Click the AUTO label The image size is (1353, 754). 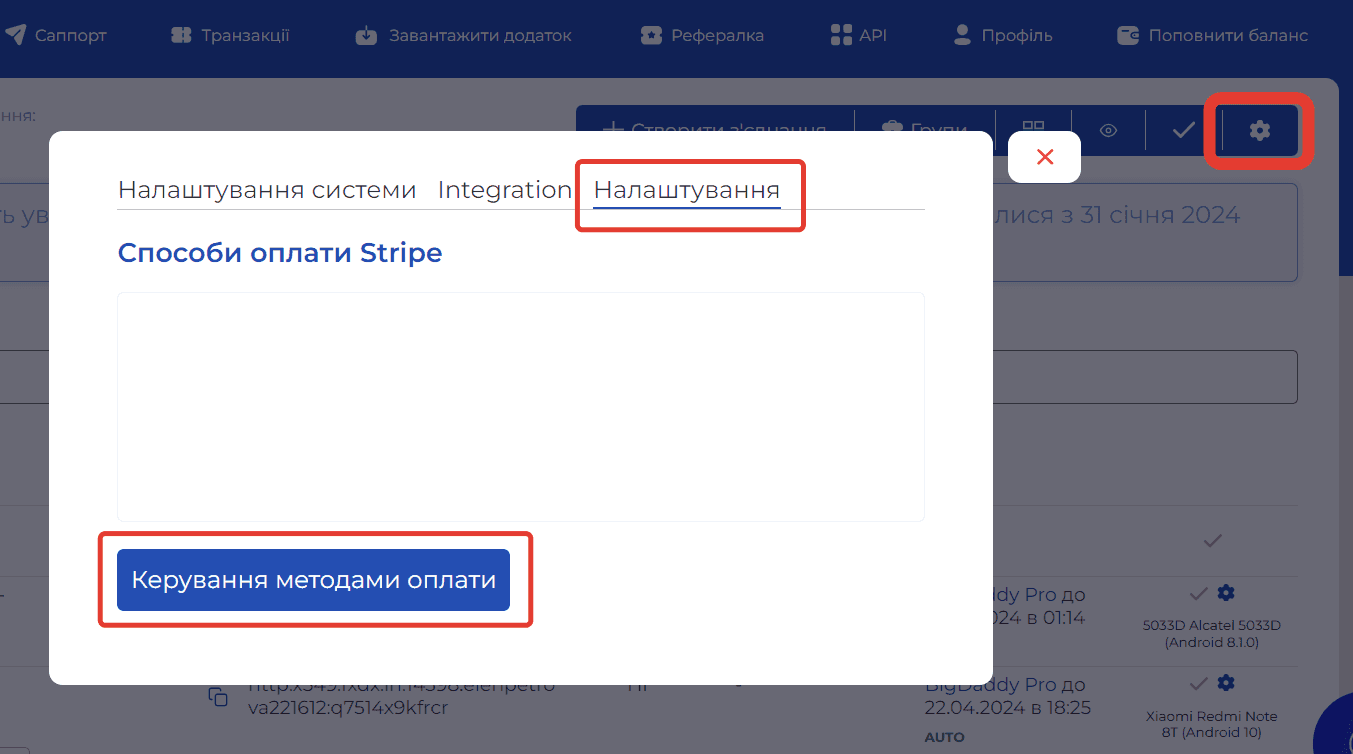pos(946,737)
